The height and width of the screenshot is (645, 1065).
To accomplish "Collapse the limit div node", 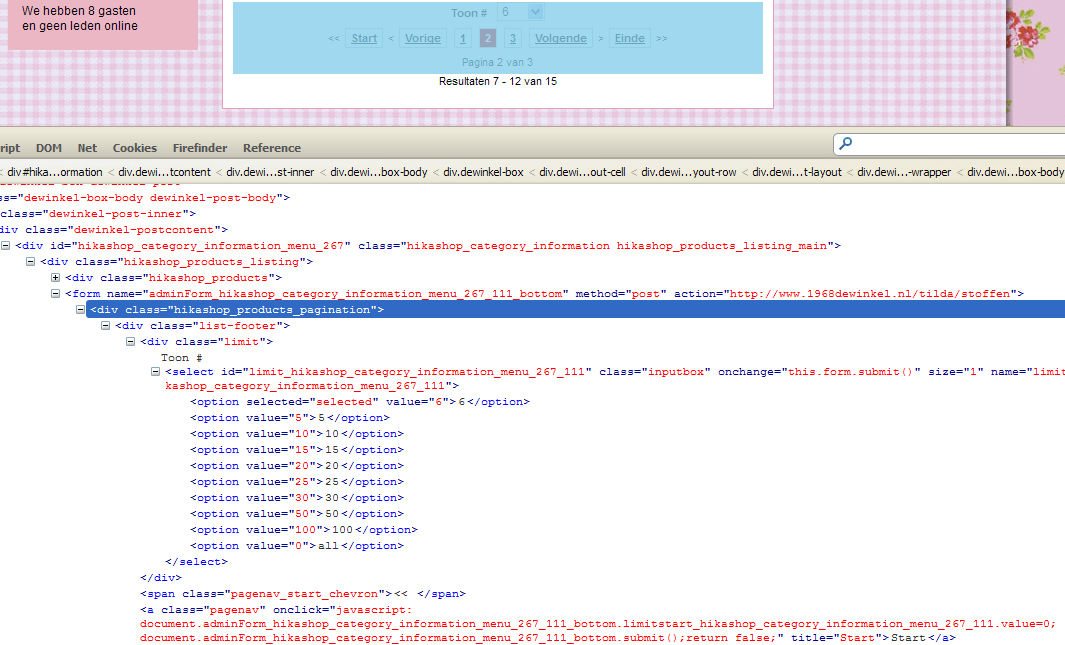I will (x=130, y=342).
